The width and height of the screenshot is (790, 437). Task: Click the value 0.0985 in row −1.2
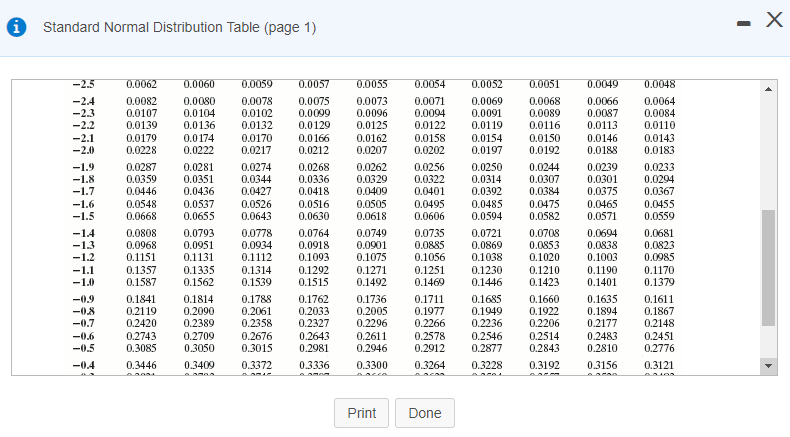[x=660, y=258]
